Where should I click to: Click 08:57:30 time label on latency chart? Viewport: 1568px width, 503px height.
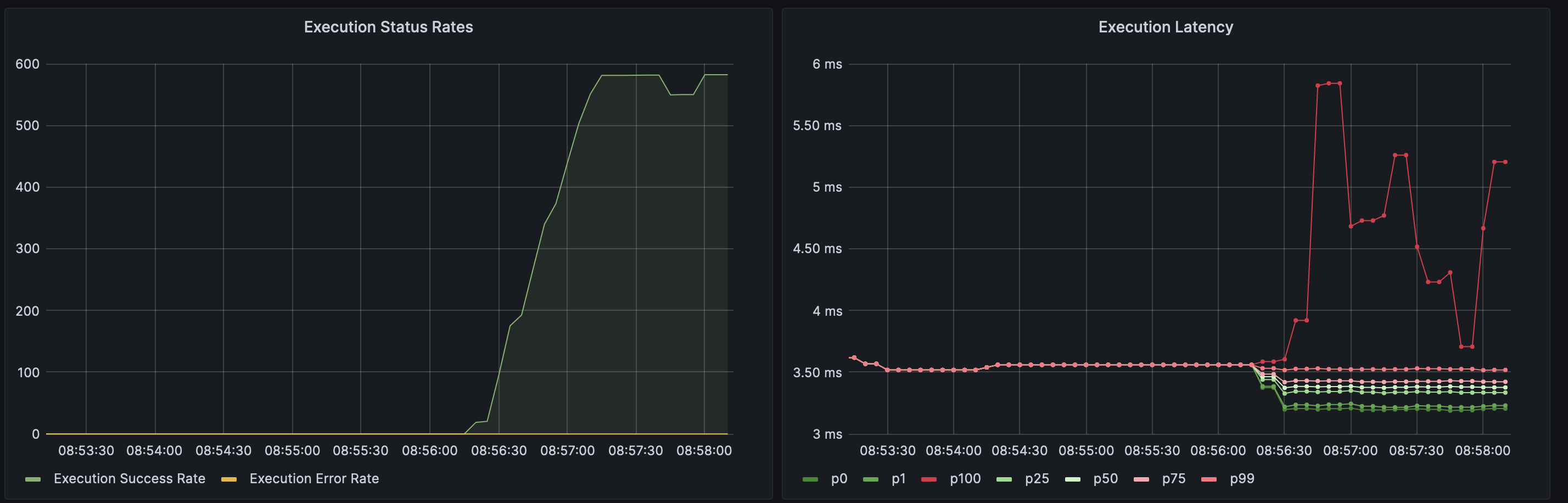1416,451
